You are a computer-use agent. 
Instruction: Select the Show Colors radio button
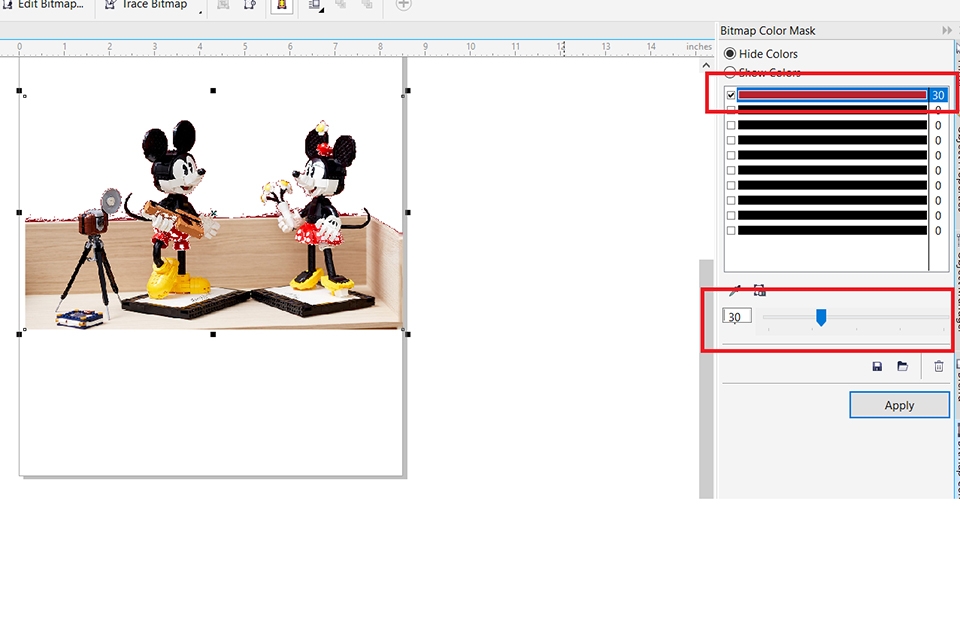click(730, 72)
